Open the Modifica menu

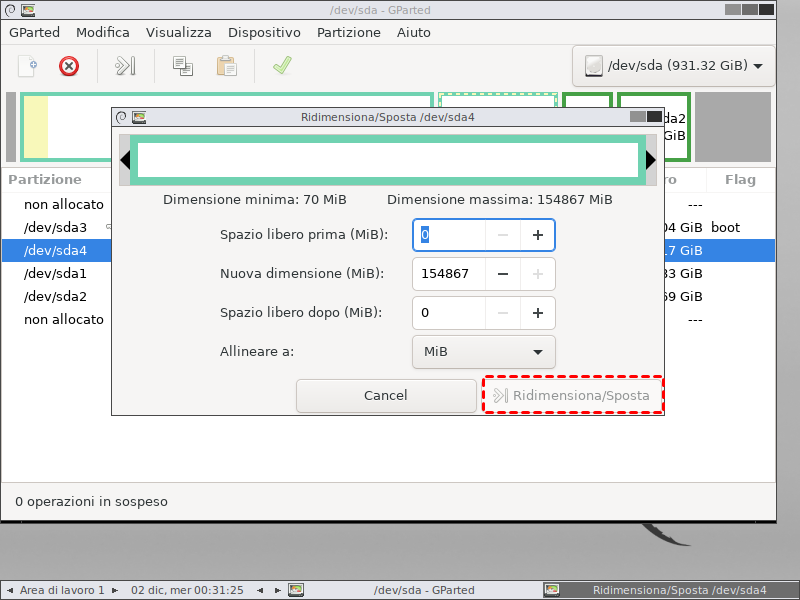pos(103,32)
